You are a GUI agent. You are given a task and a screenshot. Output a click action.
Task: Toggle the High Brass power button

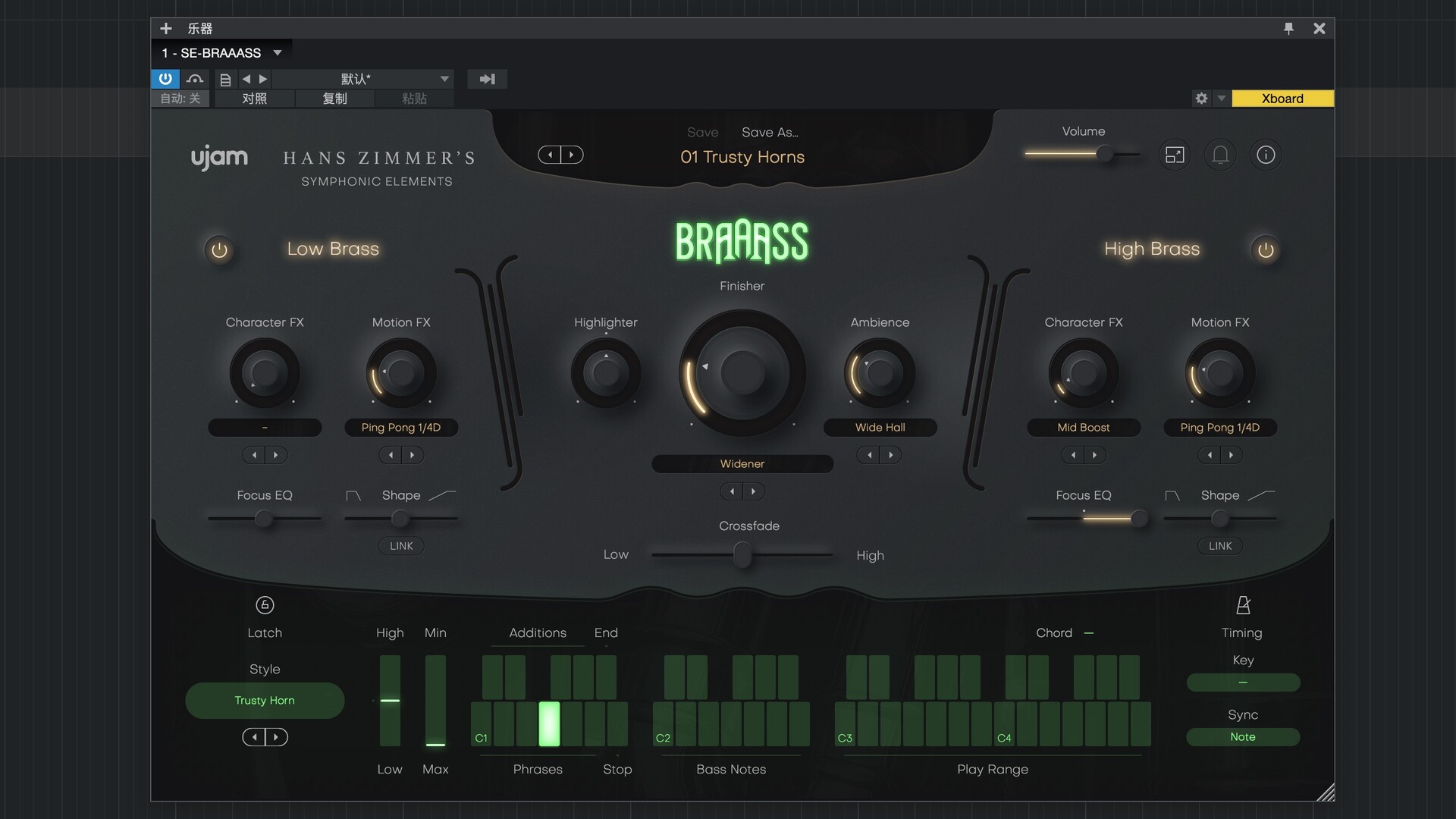click(1266, 249)
